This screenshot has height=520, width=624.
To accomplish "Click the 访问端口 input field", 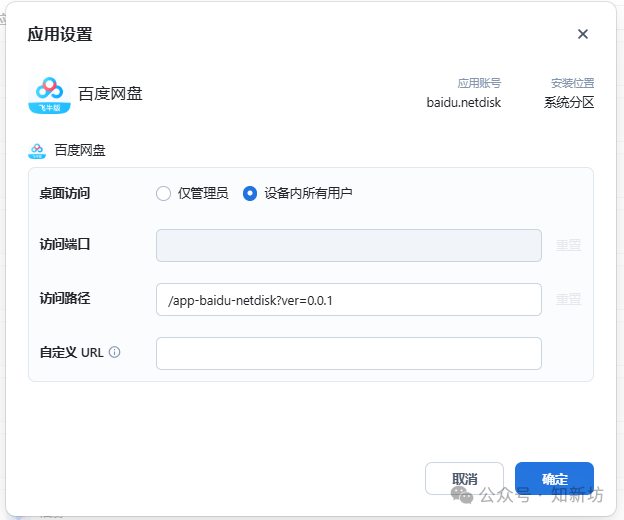I will [349, 245].
